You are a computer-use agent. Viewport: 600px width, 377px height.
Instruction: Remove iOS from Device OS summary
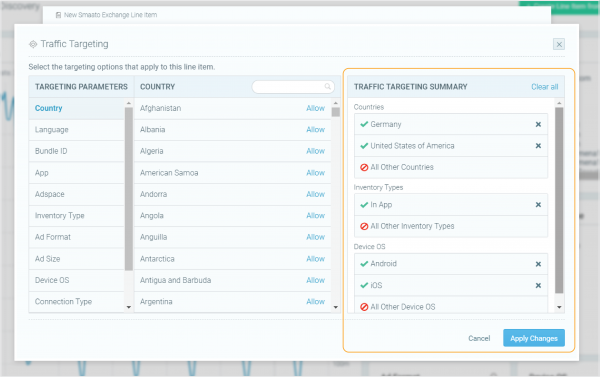pos(538,286)
